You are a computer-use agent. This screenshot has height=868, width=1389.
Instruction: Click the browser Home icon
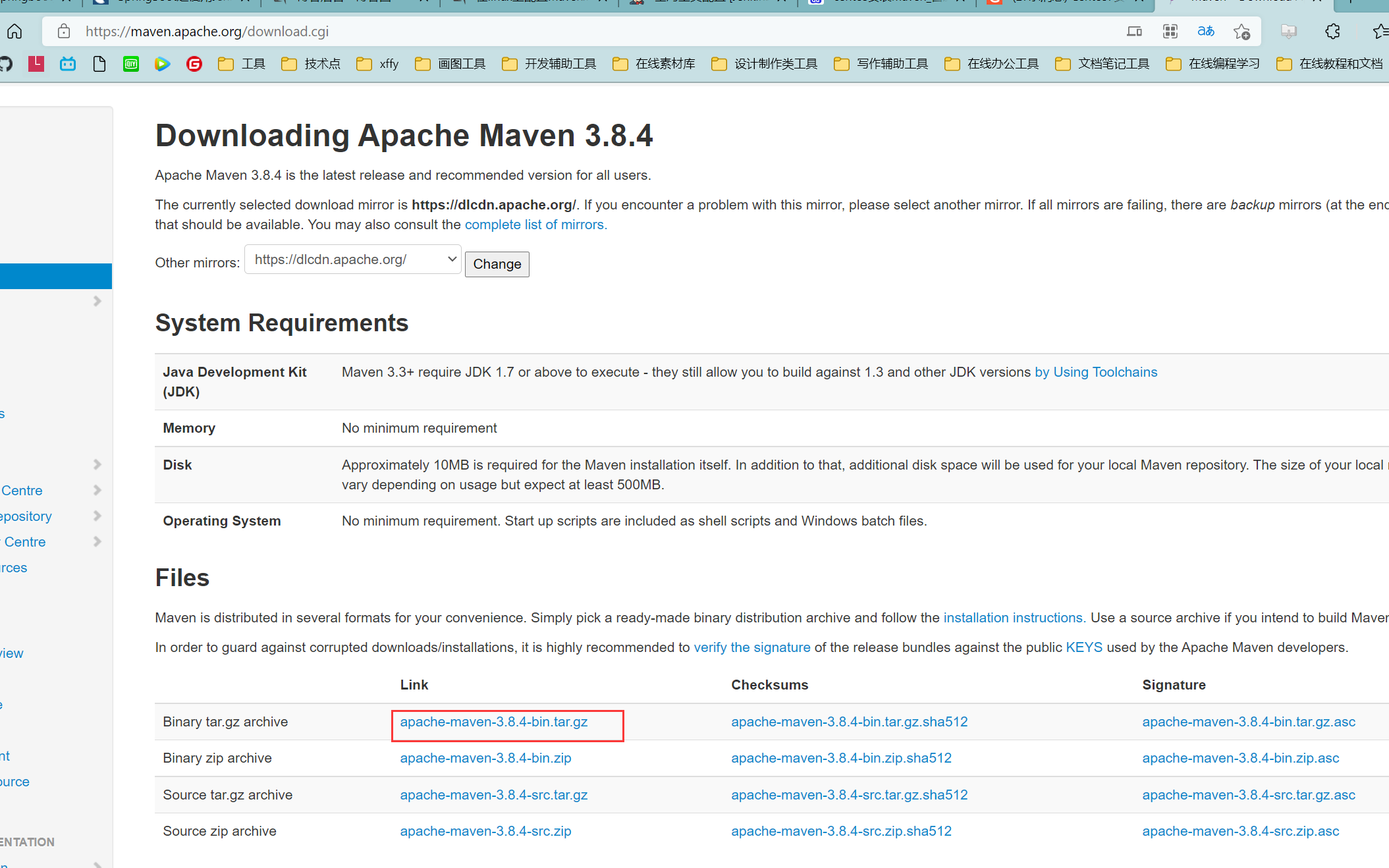pyautogui.click(x=14, y=31)
